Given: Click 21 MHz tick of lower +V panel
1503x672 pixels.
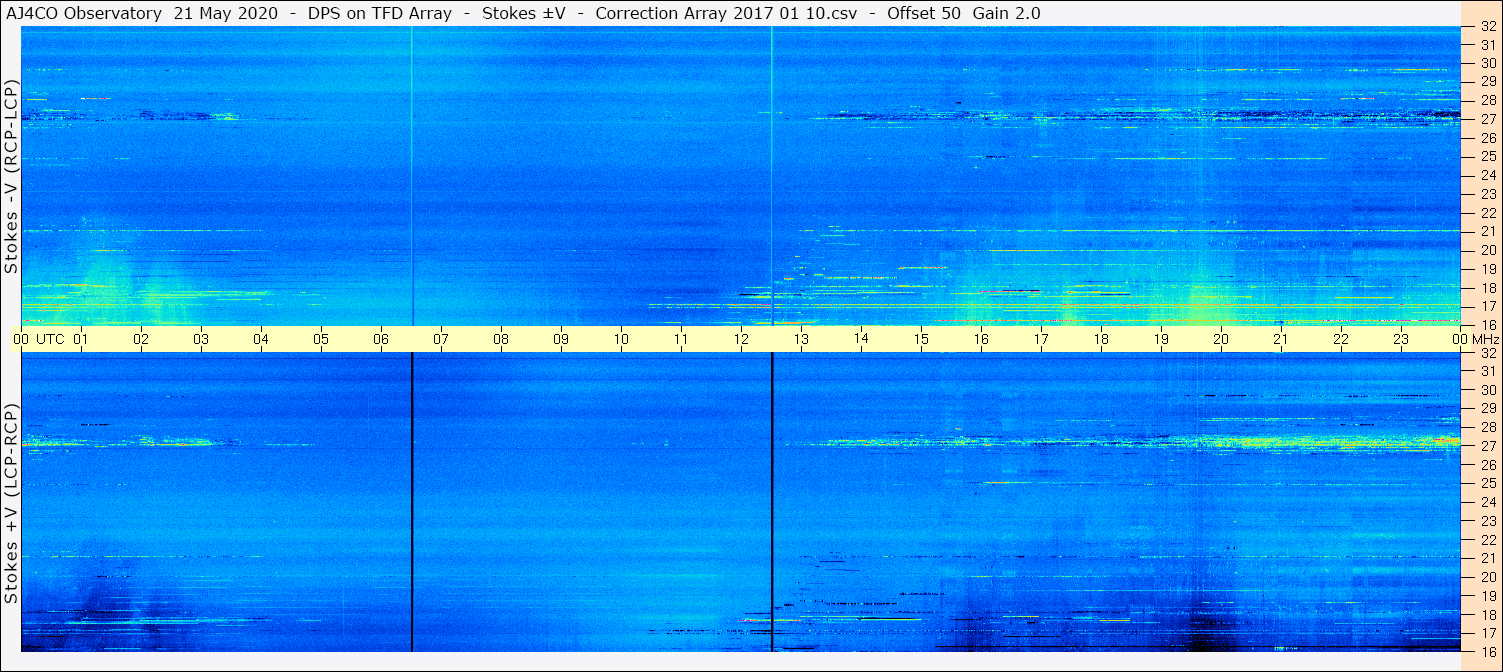Looking at the screenshot, I should [1487, 558].
